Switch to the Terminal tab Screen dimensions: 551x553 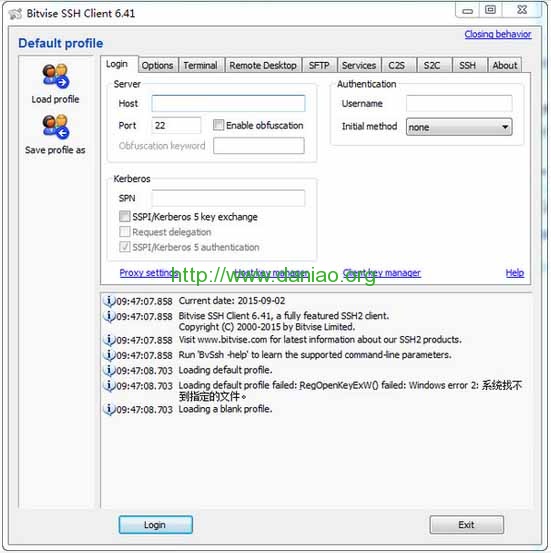[200, 66]
